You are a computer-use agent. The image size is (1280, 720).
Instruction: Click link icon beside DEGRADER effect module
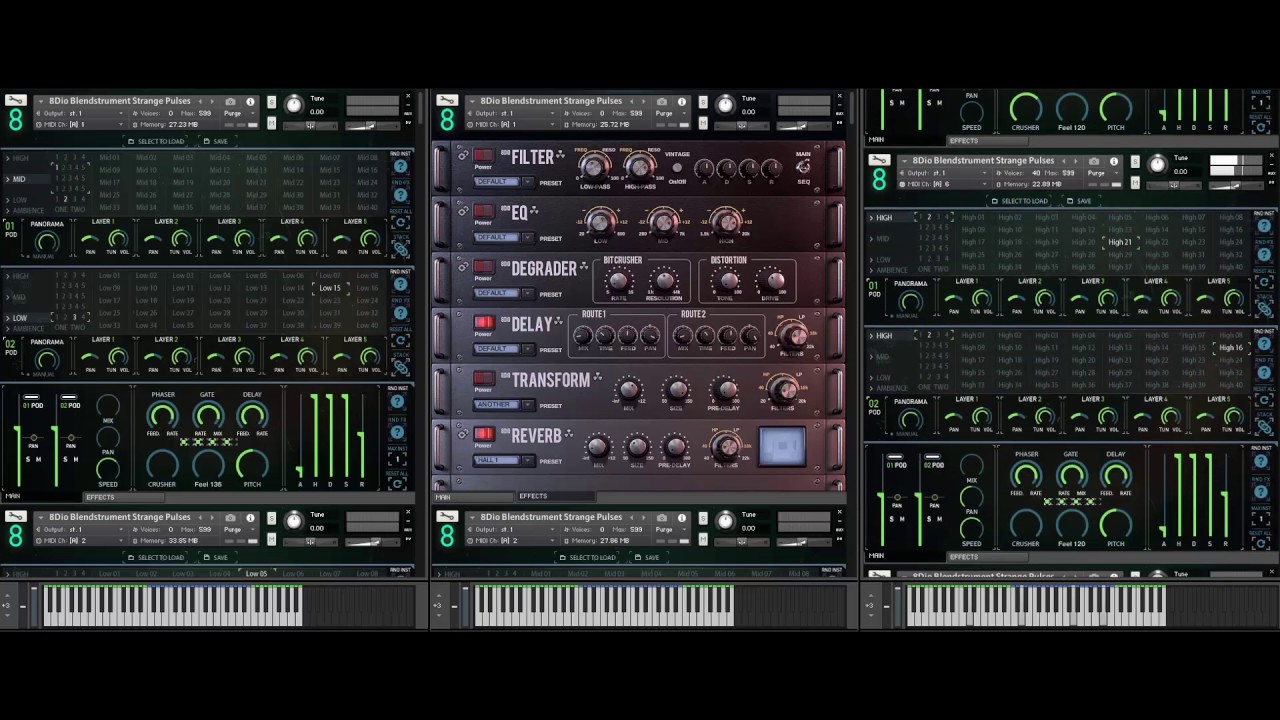[463, 268]
